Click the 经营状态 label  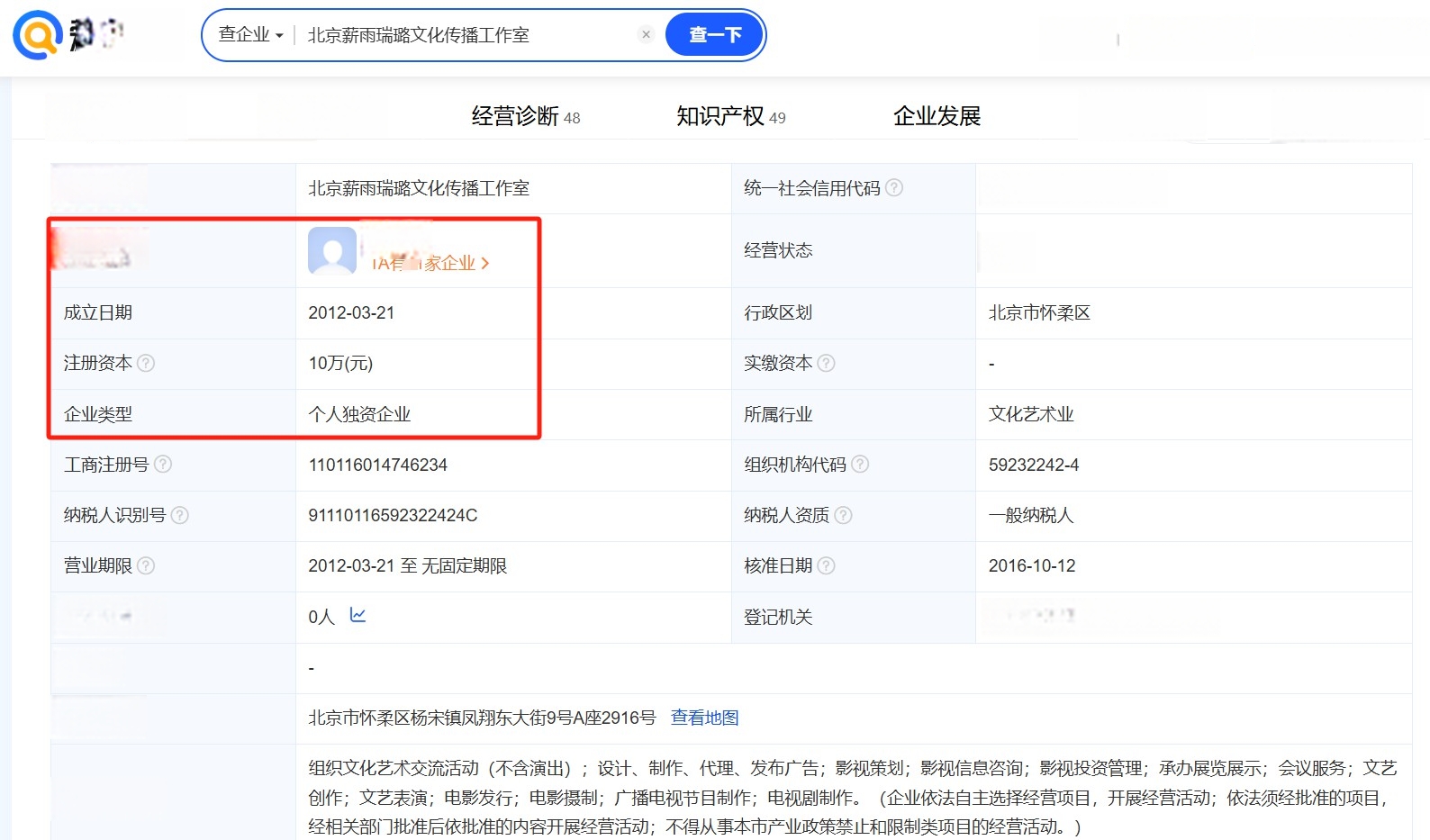(778, 250)
